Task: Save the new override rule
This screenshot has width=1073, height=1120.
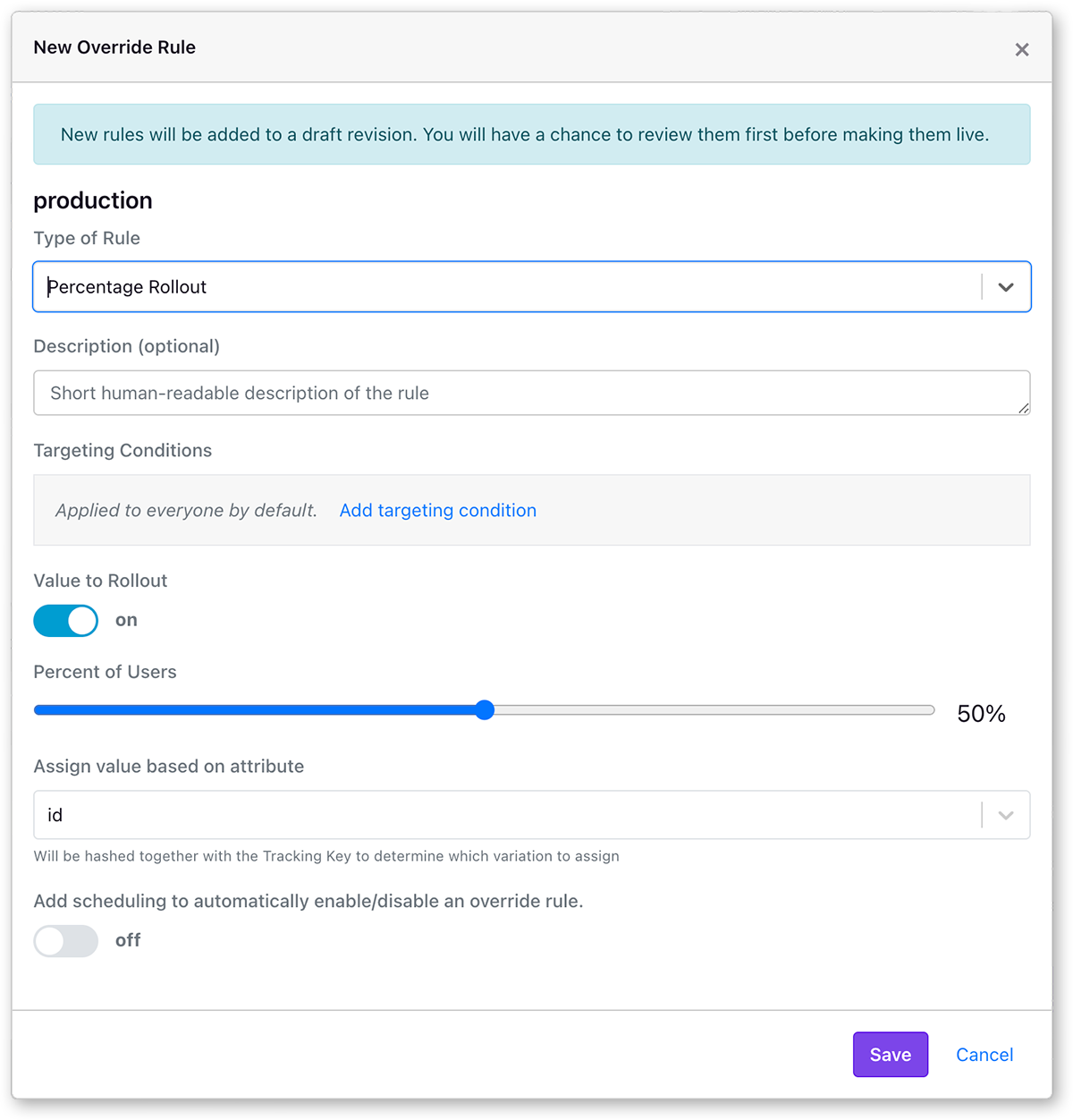Action: (x=891, y=1055)
